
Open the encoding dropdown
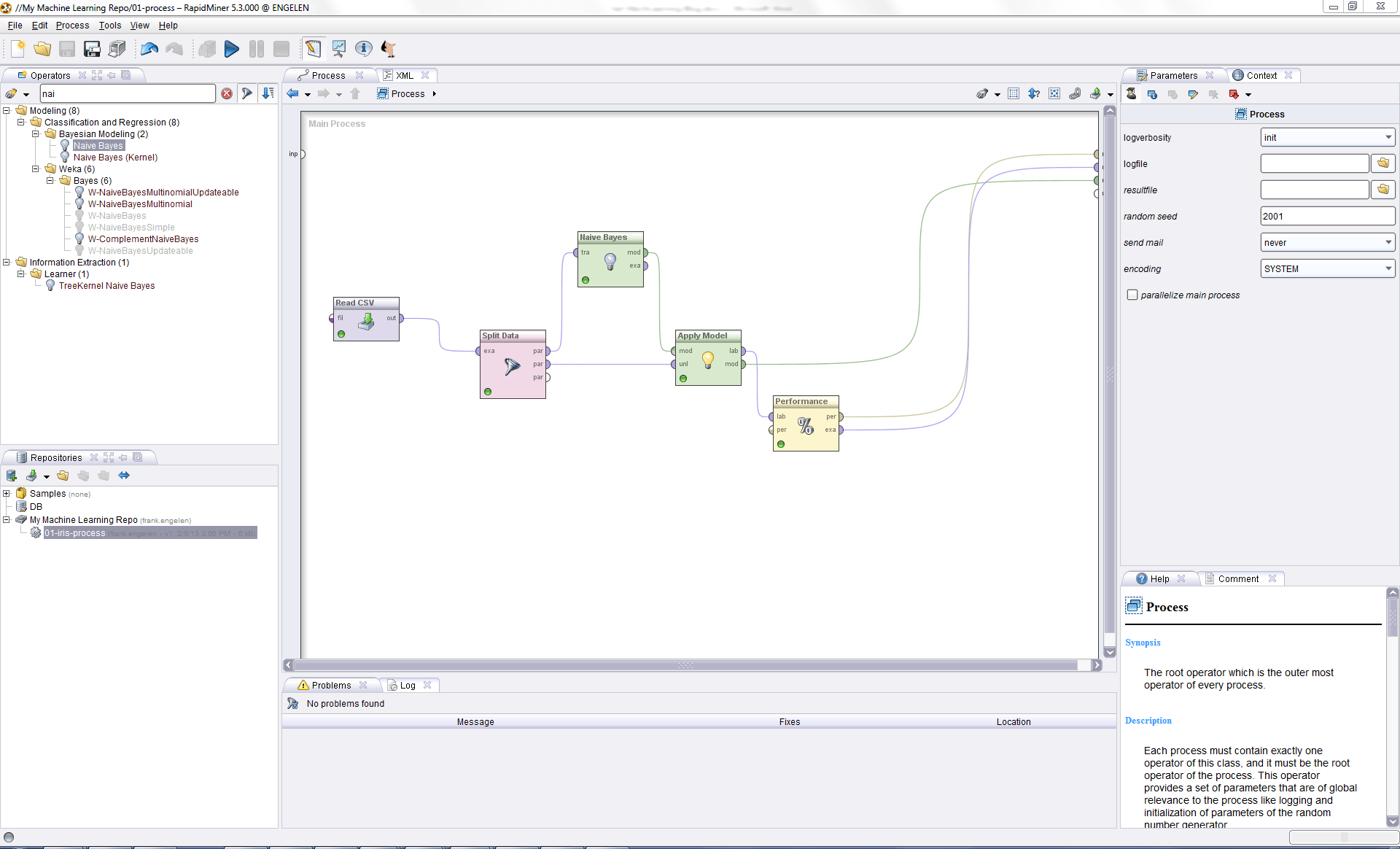coord(1327,268)
